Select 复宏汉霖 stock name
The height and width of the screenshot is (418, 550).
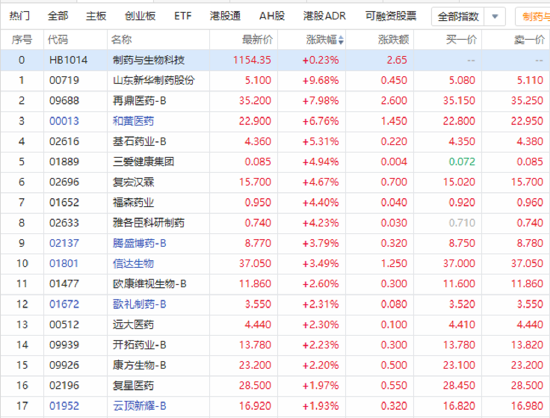coord(133,182)
